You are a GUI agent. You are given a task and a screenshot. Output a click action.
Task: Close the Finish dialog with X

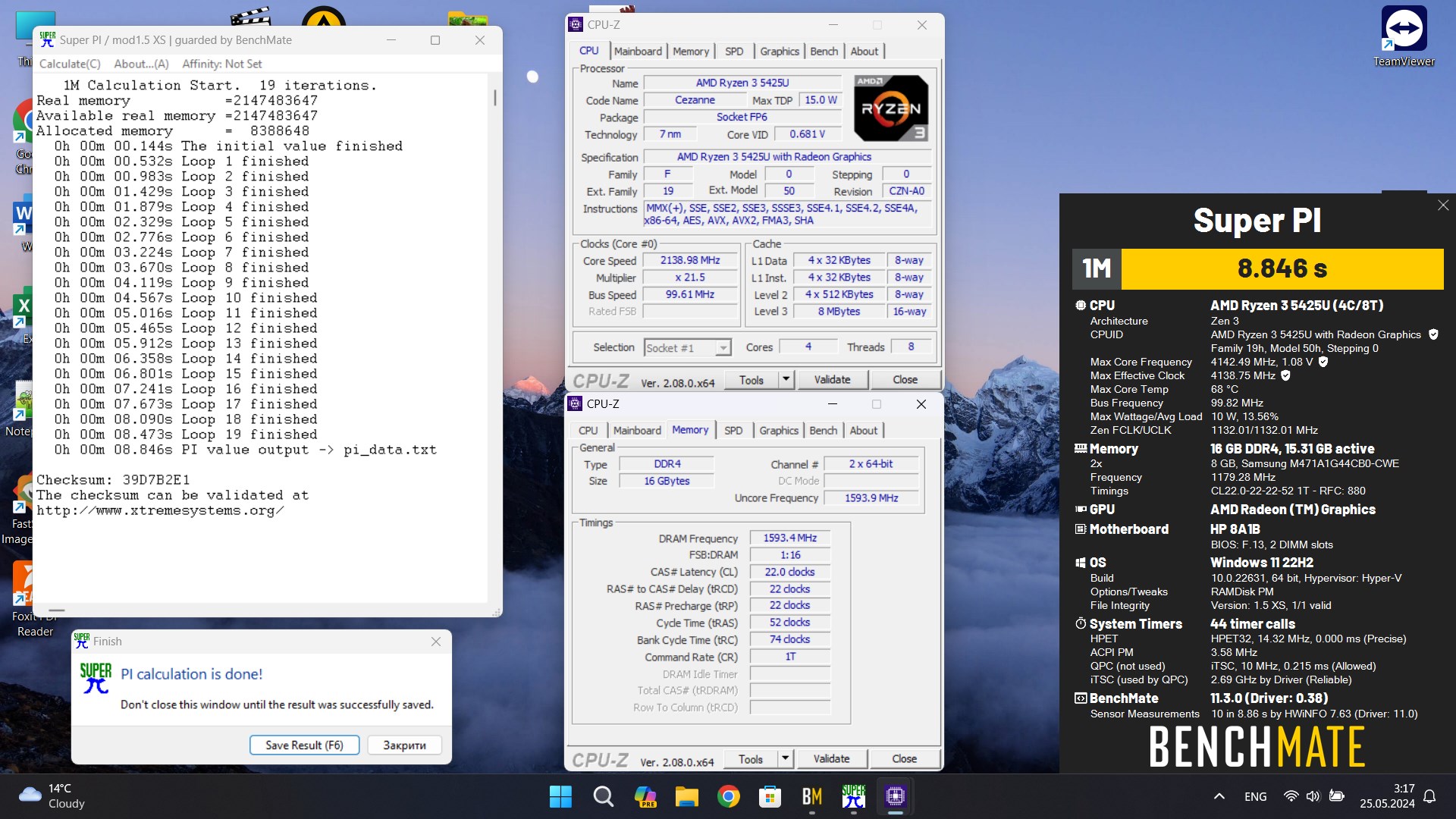point(436,642)
